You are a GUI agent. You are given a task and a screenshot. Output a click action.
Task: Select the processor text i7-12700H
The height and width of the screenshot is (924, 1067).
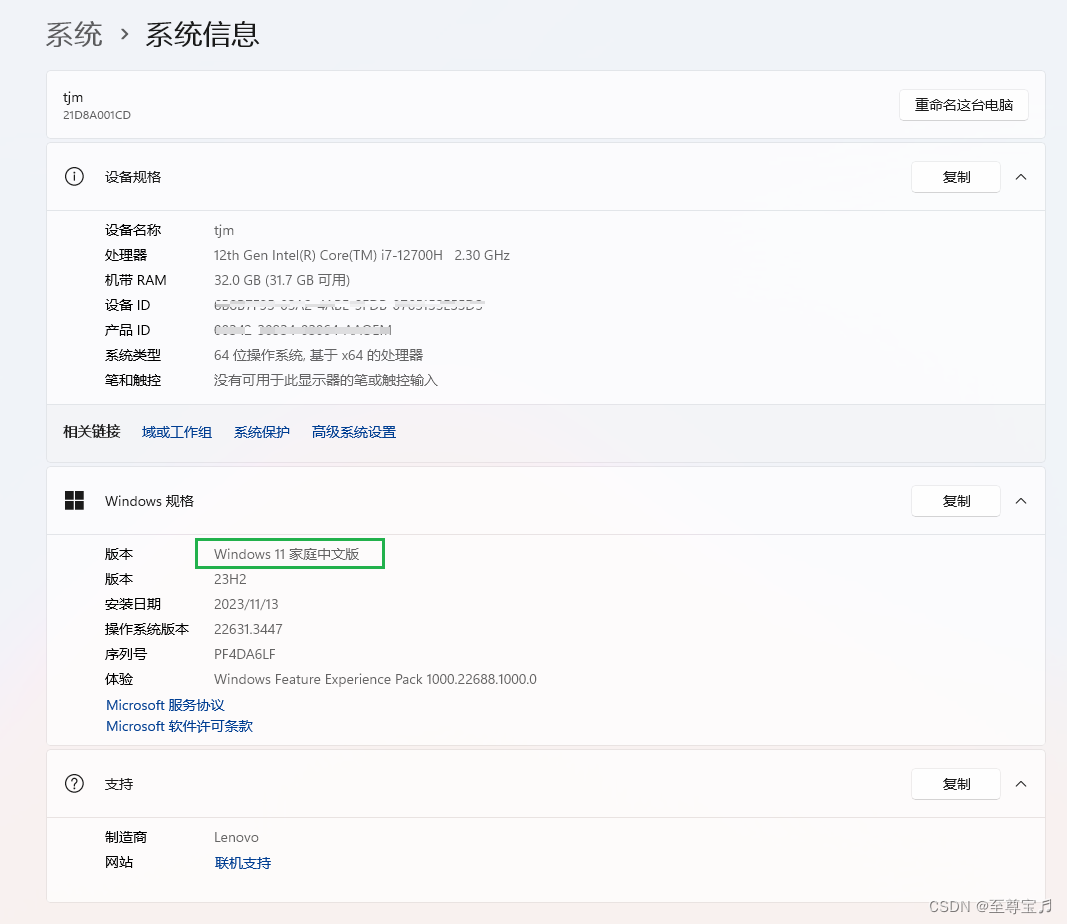click(x=412, y=255)
